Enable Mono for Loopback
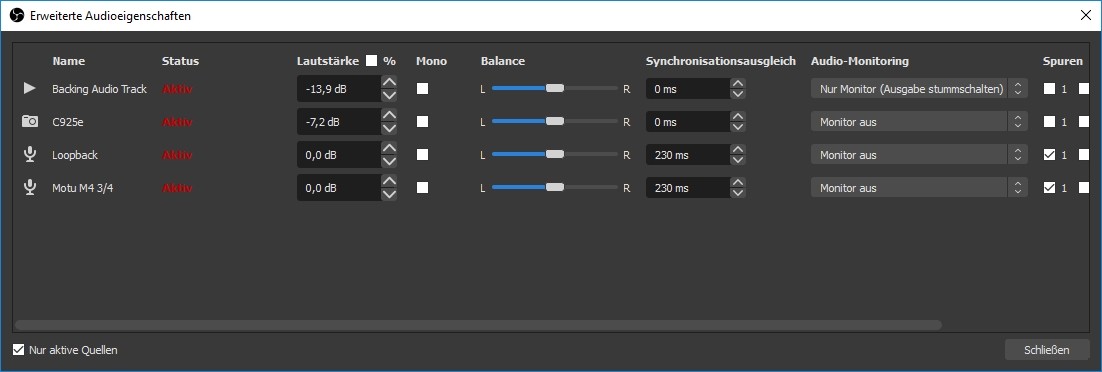1102x372 pixels. click(x=422, y=155)
